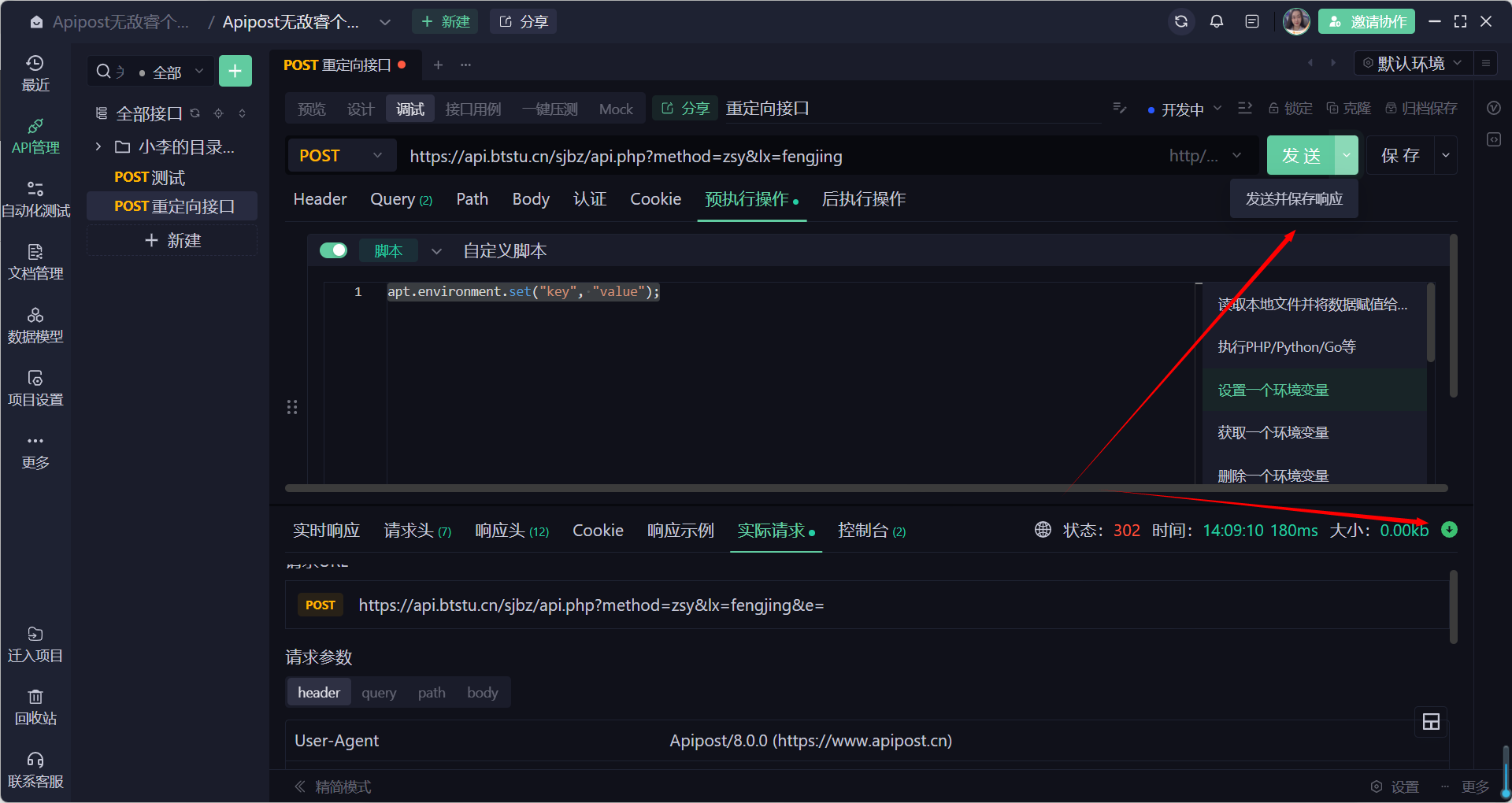
Task: Open the POST method dropdown
Action: click(340, 156)
